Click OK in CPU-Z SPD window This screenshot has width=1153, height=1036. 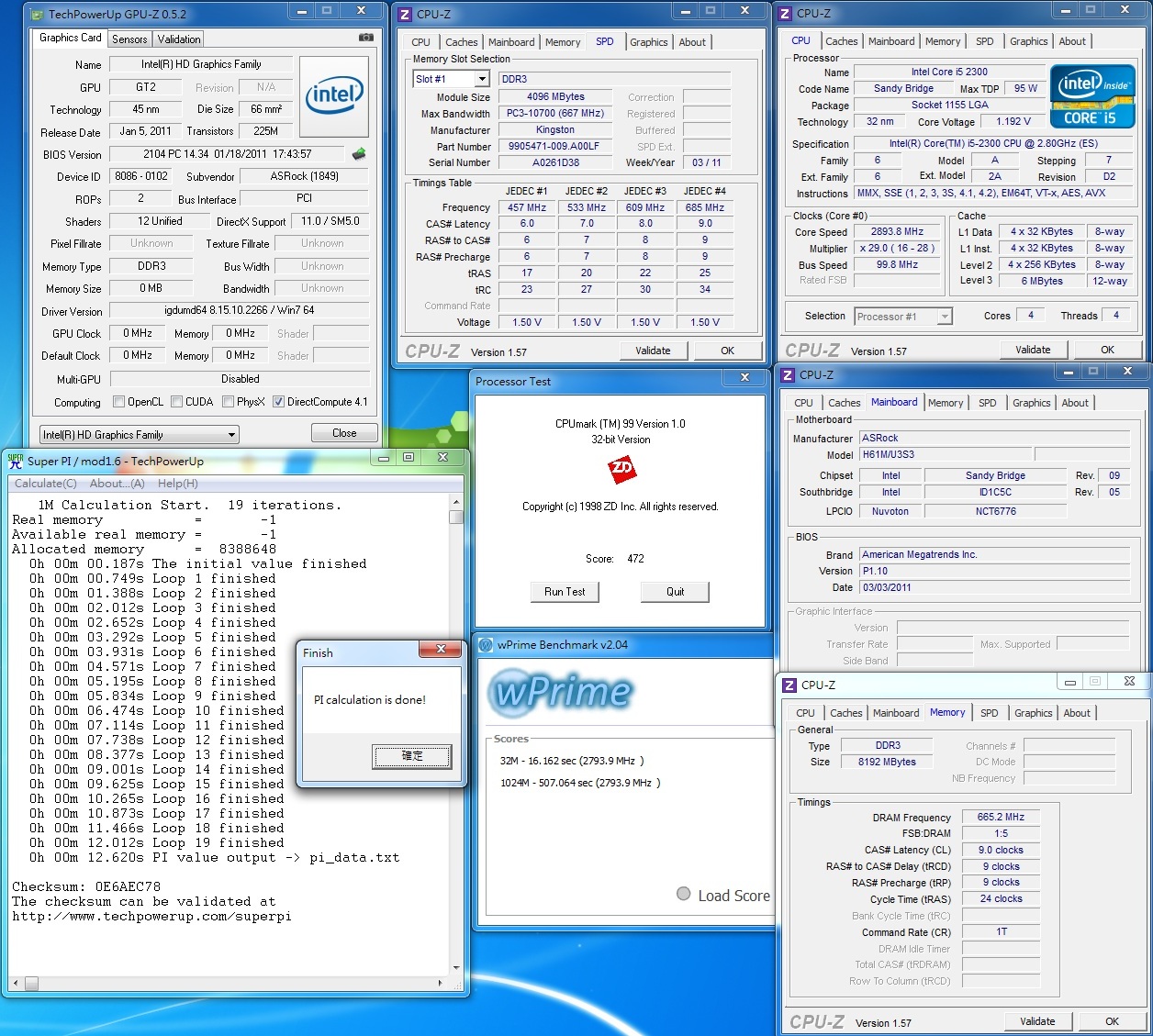click(x=727, y=351)
